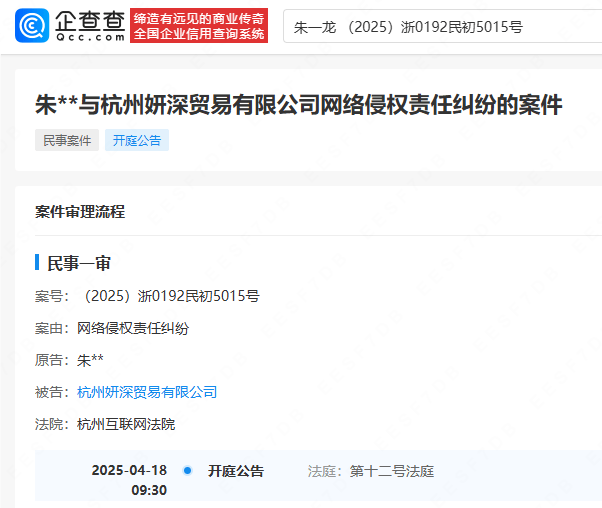The width and height of the screenshot is (602, 508).
Task: Click the timeline date 2025-04-18
Action: pyautogui.click(x=129, y=470)
